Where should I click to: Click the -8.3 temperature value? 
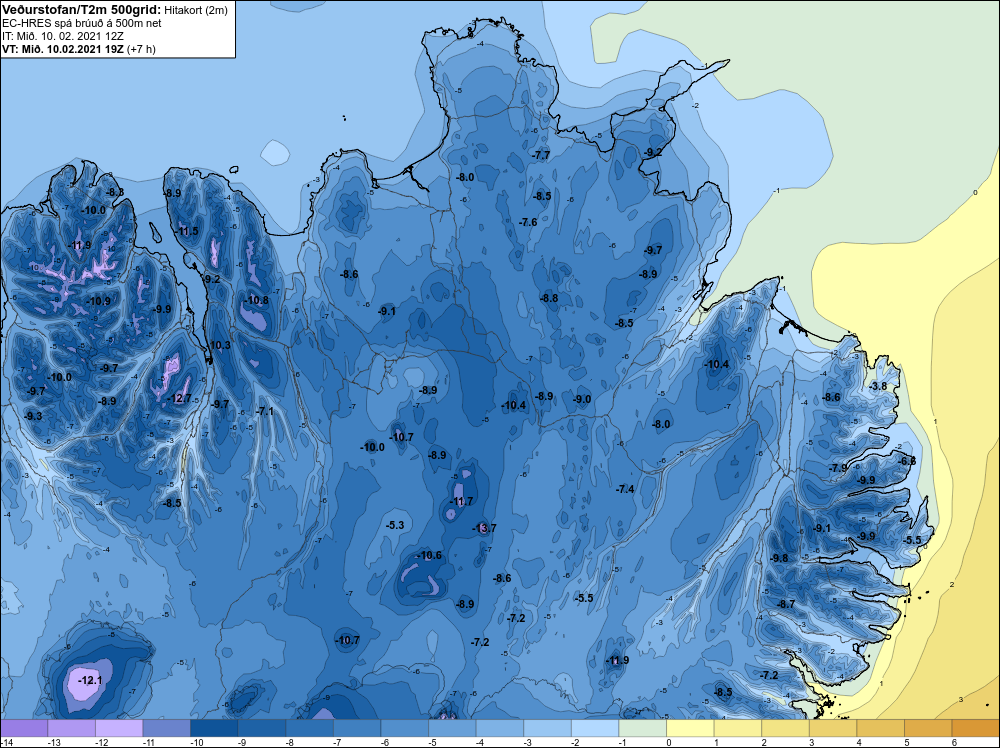[x=115, y=192]
